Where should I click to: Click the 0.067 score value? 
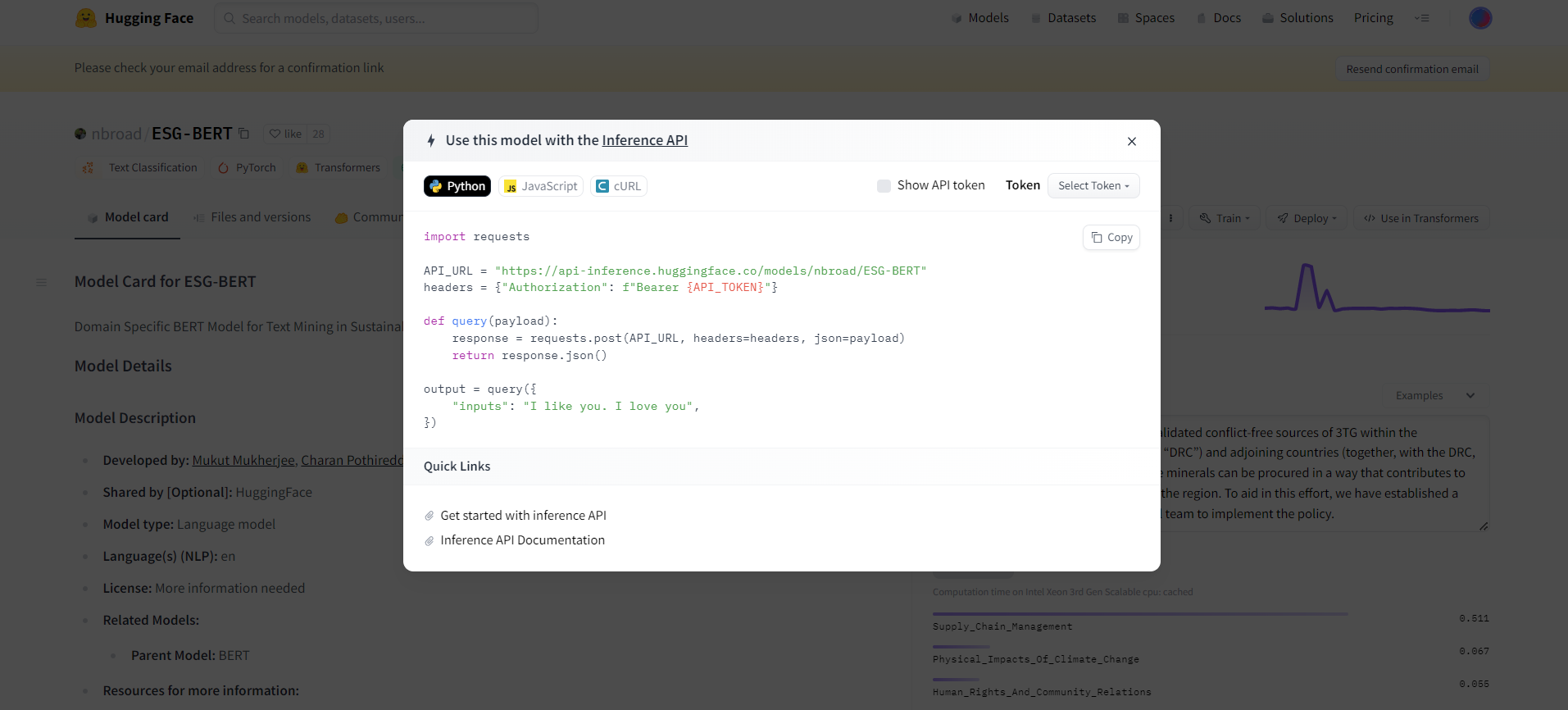pyautogui.click(x=1474, y=651)
